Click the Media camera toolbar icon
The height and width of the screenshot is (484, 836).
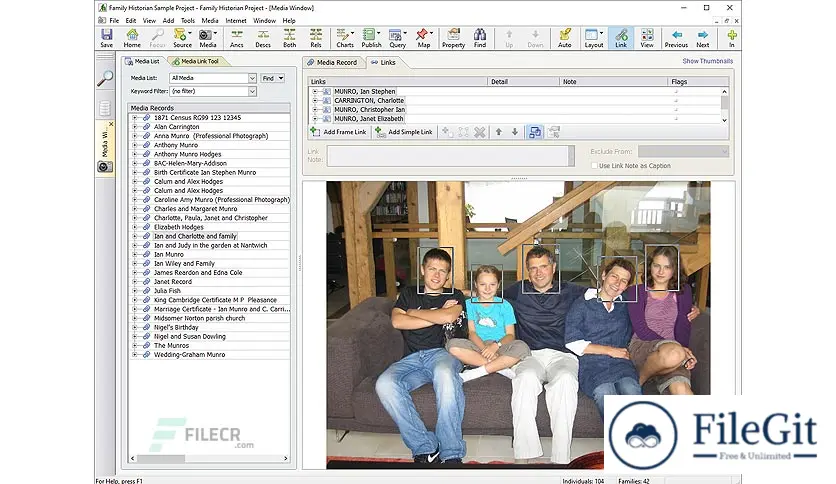207,38
